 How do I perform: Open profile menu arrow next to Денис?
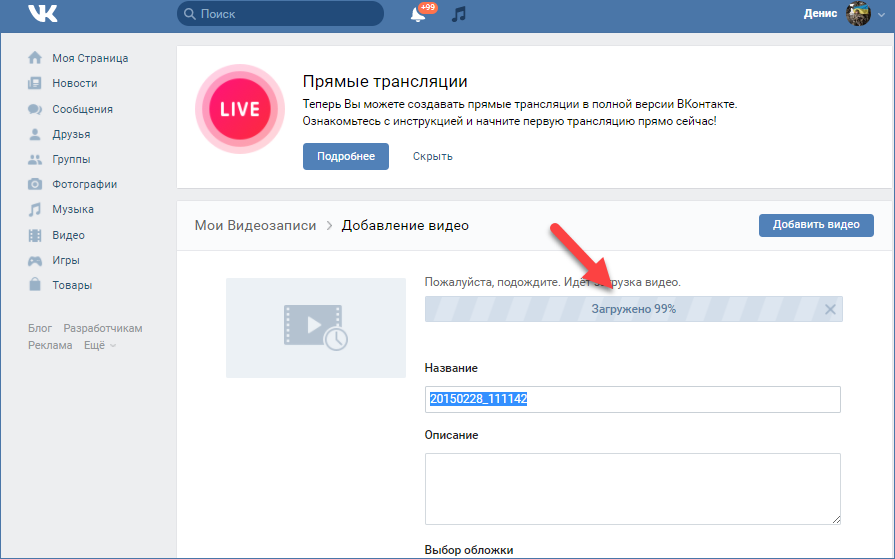tap(880, 16)
